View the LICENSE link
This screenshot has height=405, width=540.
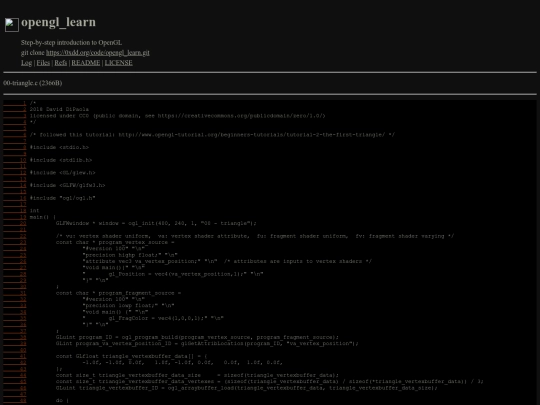pyautogui.click(x=118, y=63)
